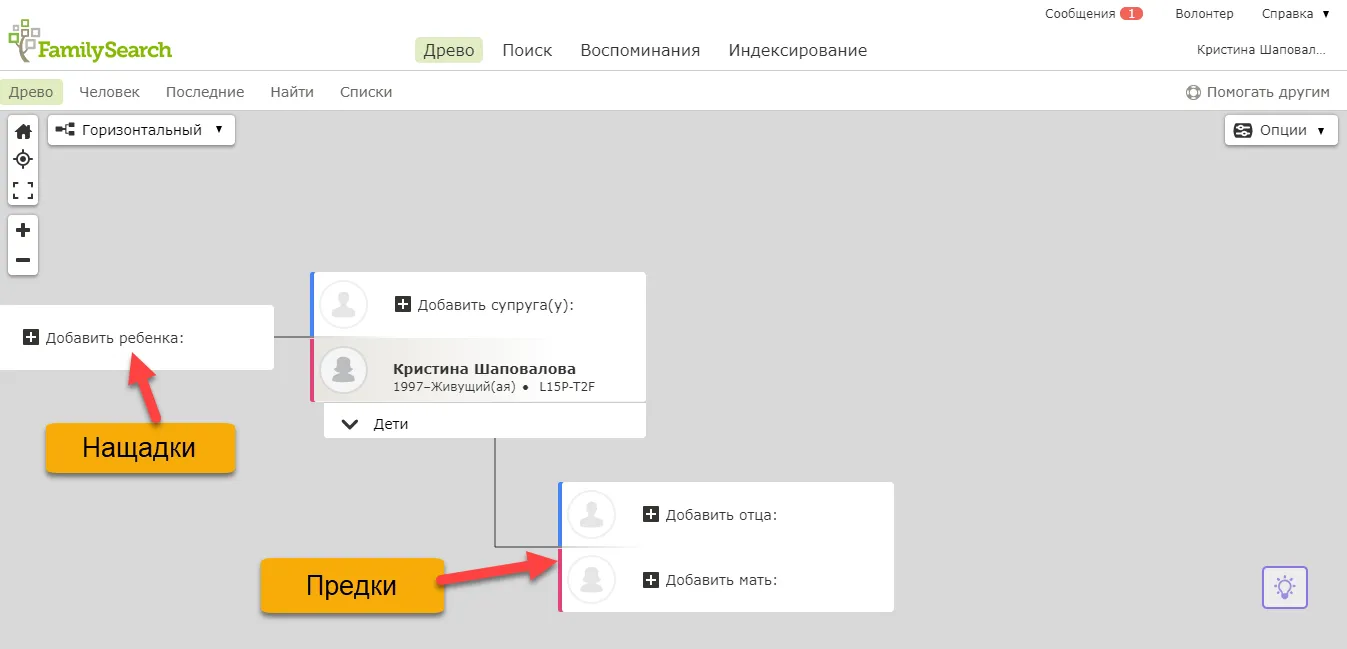Expand the Дети section chevron

[x=350, y=424]
